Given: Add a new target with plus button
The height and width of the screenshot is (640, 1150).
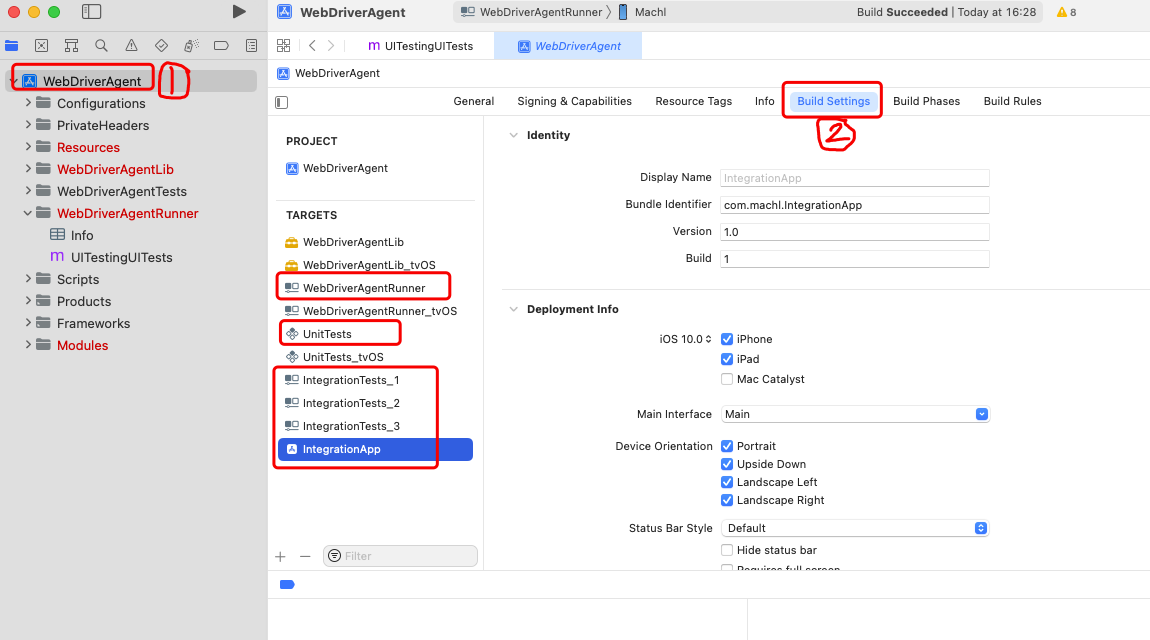Looking at the screenshot, I should click(280, 556).
